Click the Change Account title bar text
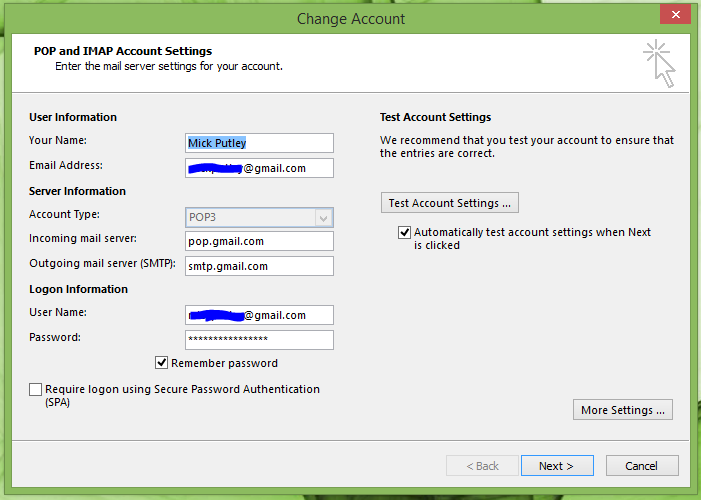This screenshot has height=500, width=701. click(351, 19)
